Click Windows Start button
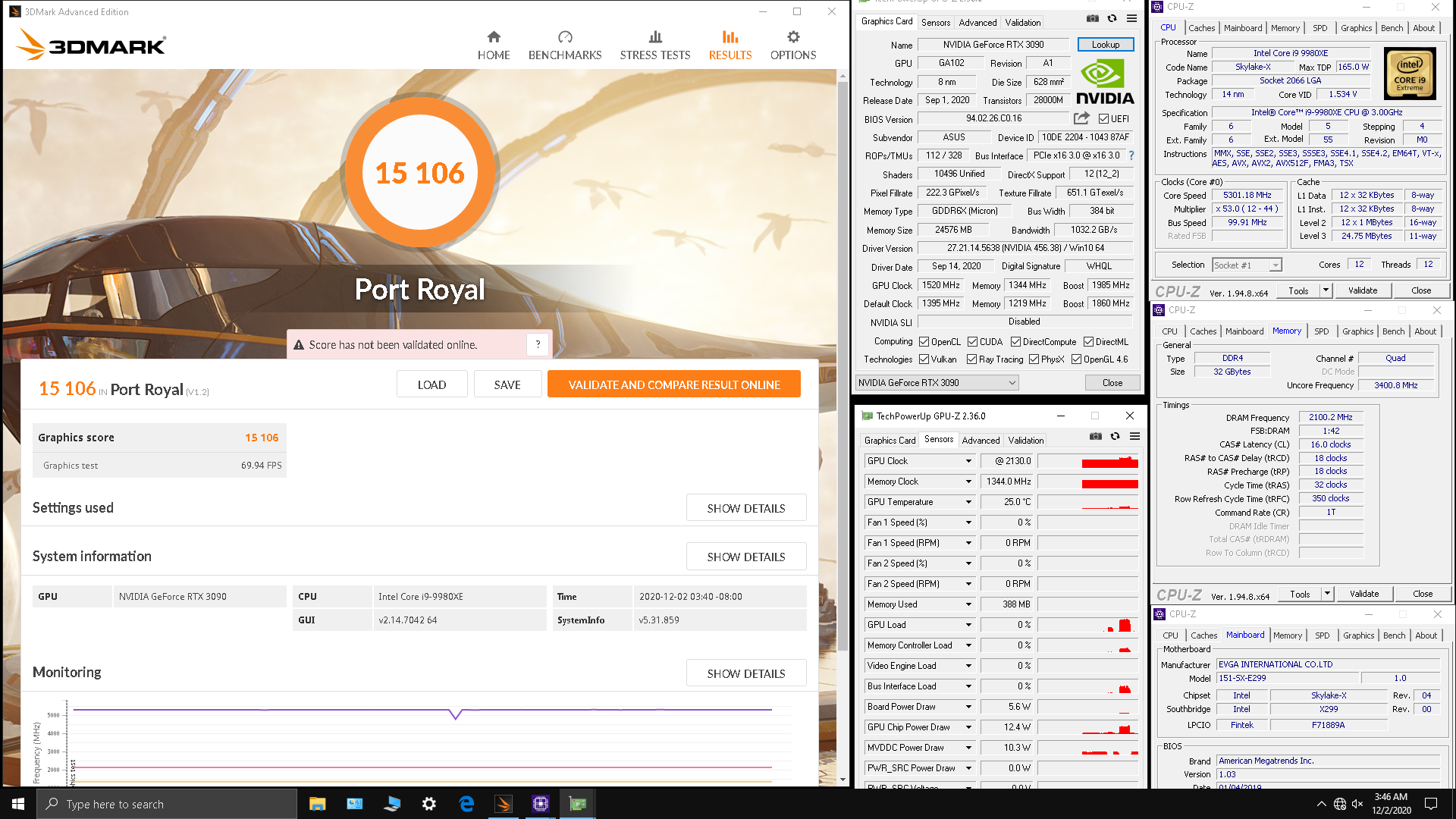Screen dimensions: 1456x819 (18, 804)
